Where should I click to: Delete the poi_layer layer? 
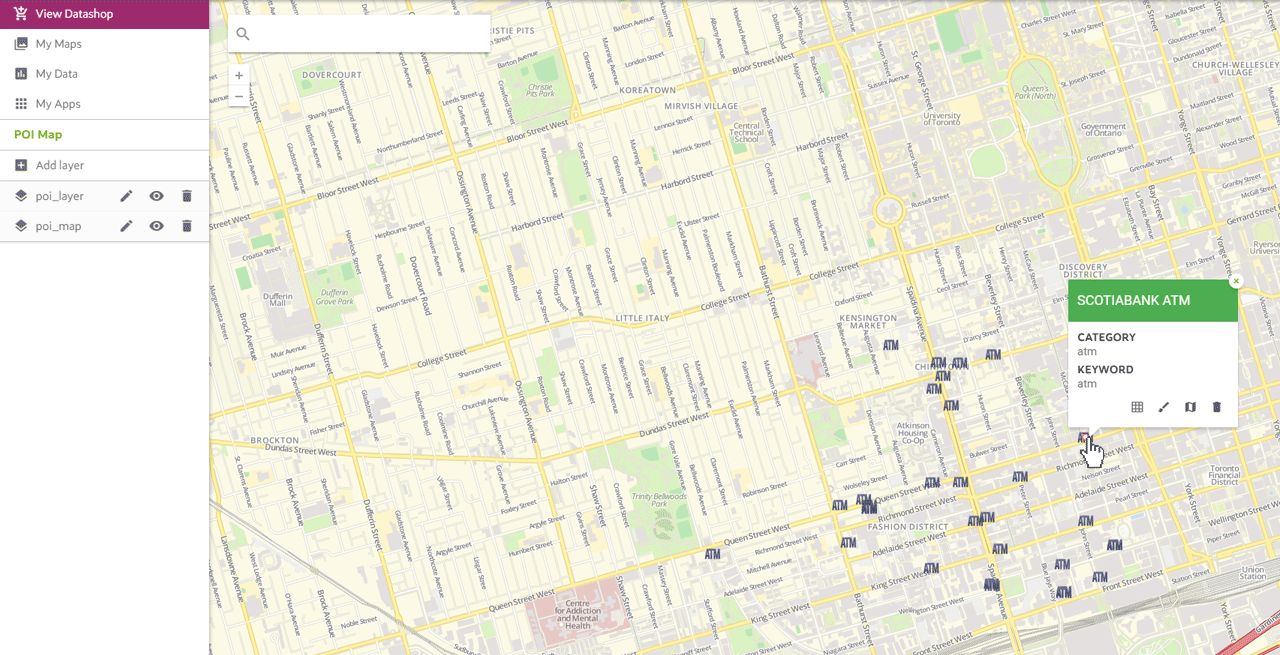click(186, 196)
